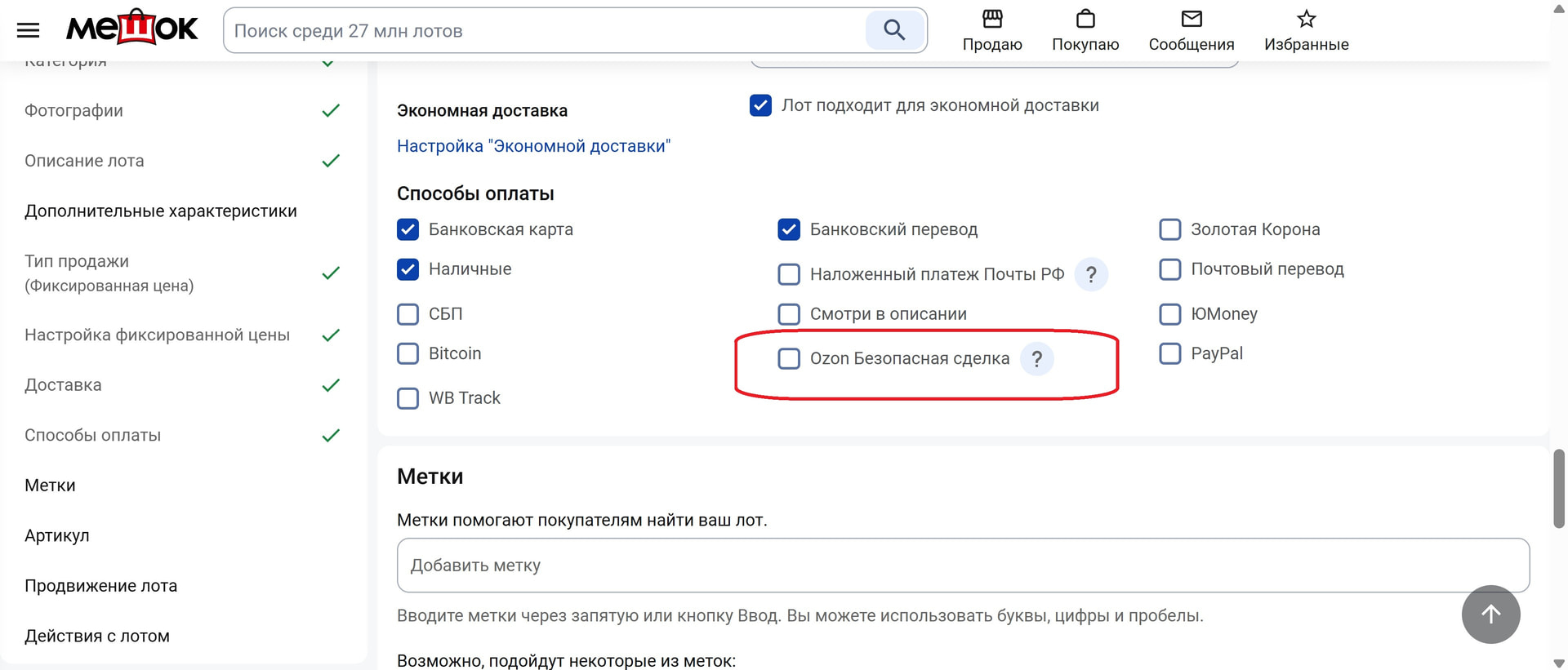Open the hamburger menu

(28, 30)
